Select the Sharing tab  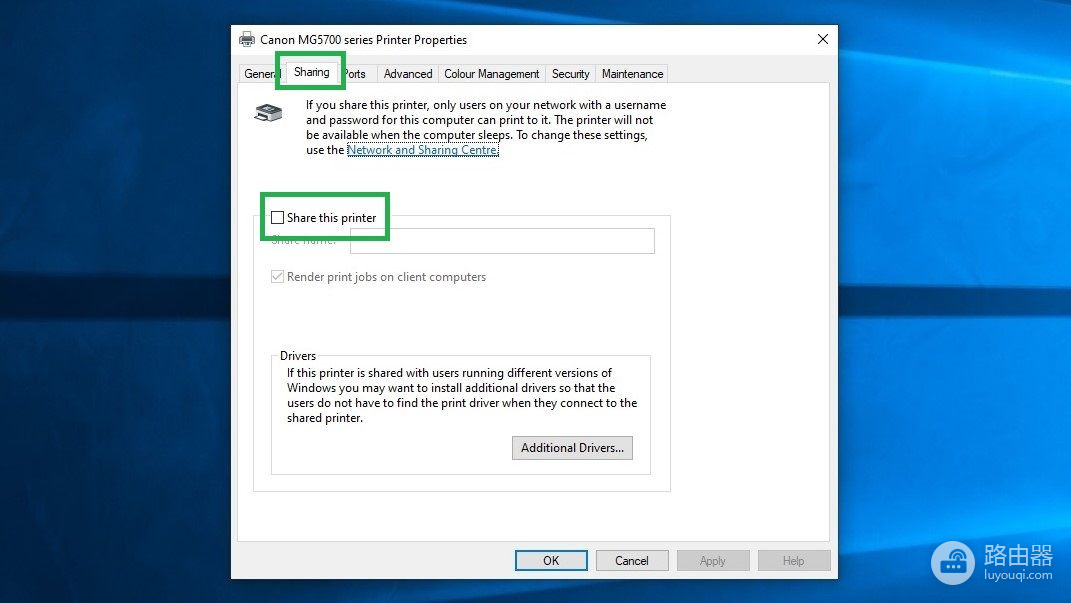click(x=311, y=72)
